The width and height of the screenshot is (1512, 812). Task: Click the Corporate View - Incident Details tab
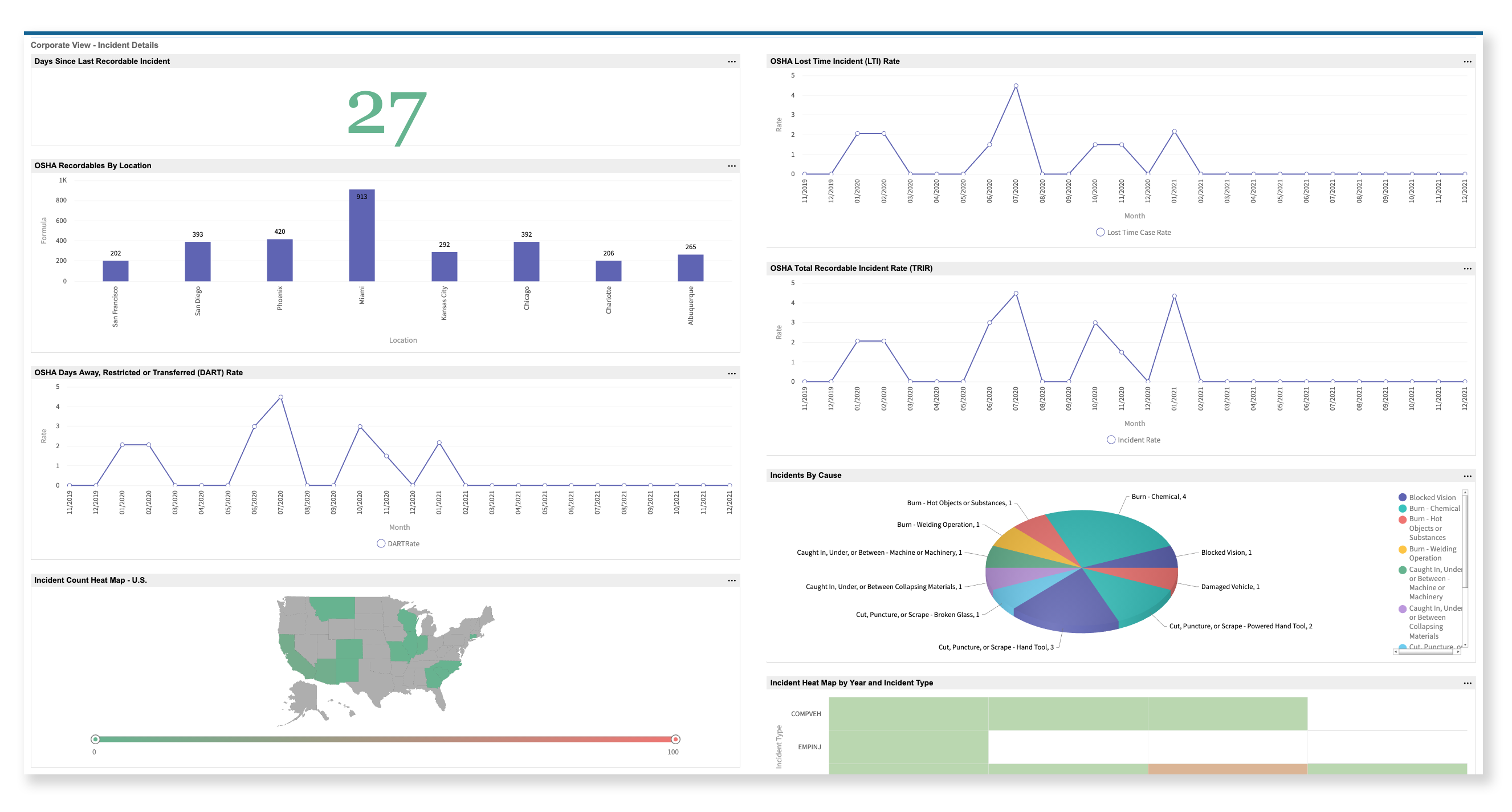click(94, 44)
